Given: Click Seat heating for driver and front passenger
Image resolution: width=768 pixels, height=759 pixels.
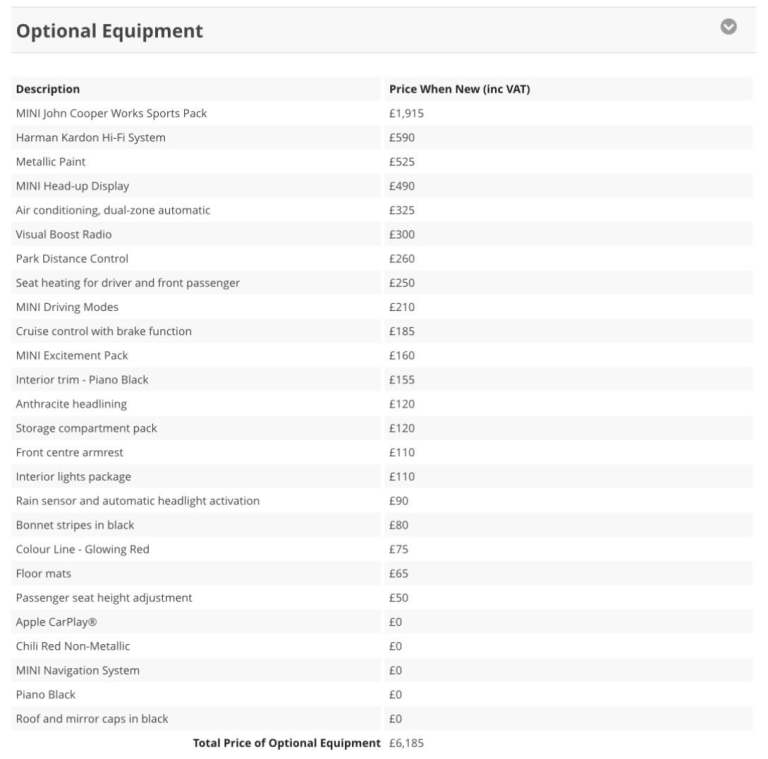Looking at the screenshot, I should (128, 283).
